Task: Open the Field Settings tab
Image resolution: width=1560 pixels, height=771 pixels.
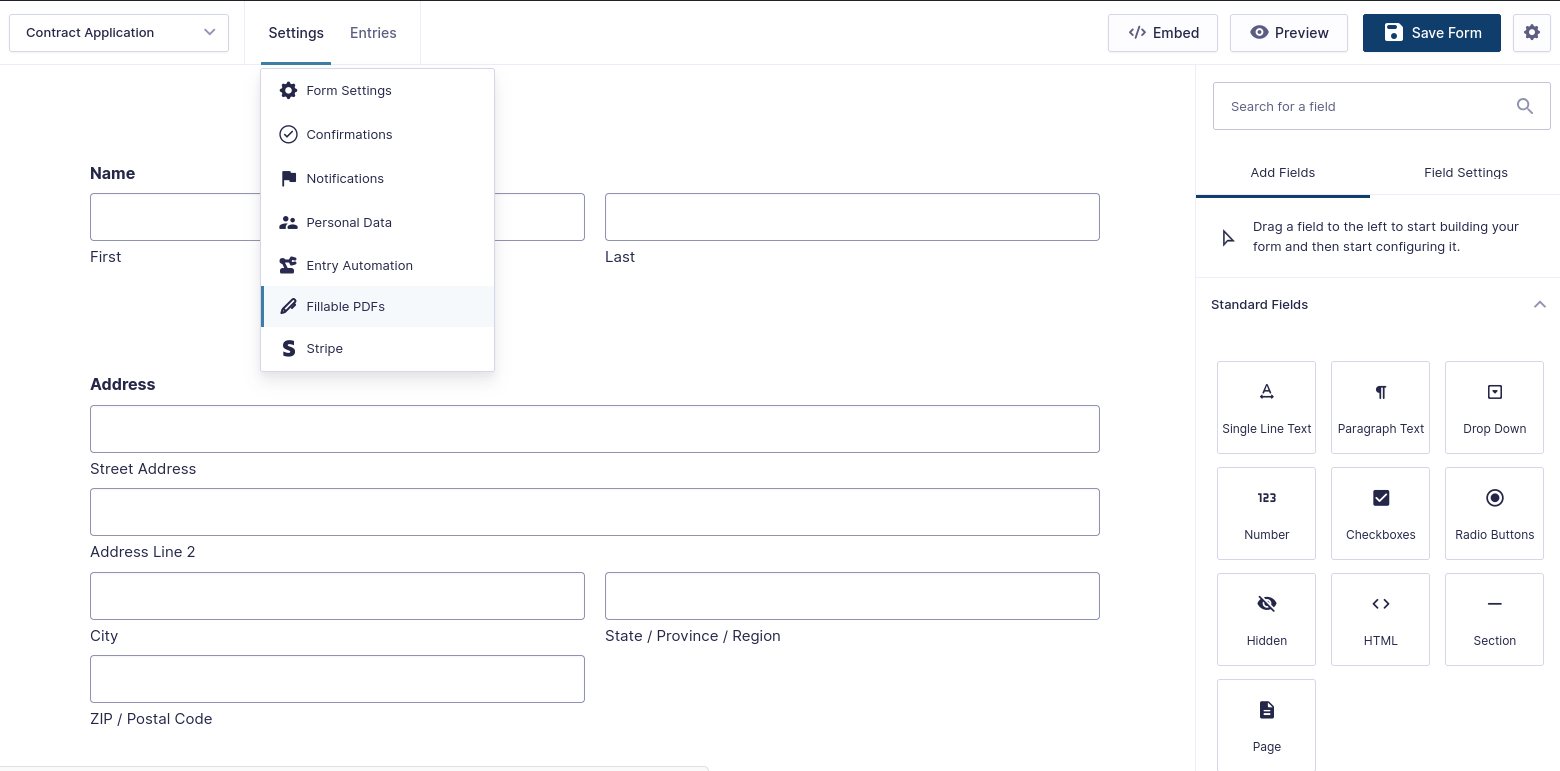Action: click(x=1466, y=172)
